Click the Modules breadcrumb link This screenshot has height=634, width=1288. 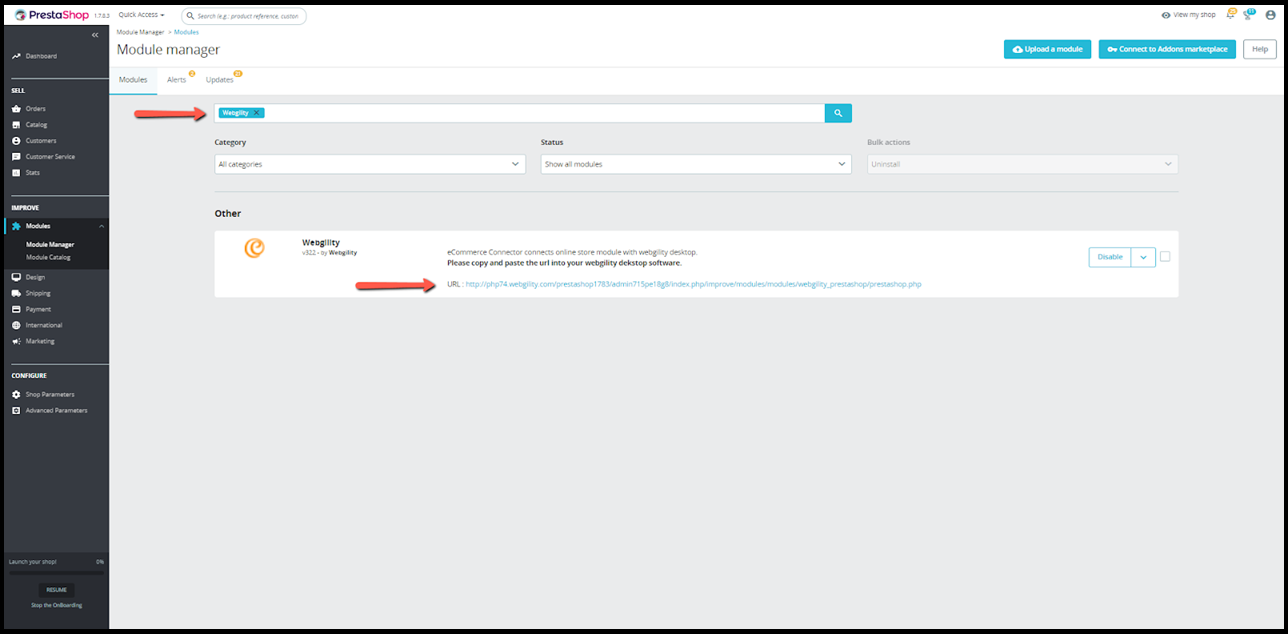(x=187, y=32)
